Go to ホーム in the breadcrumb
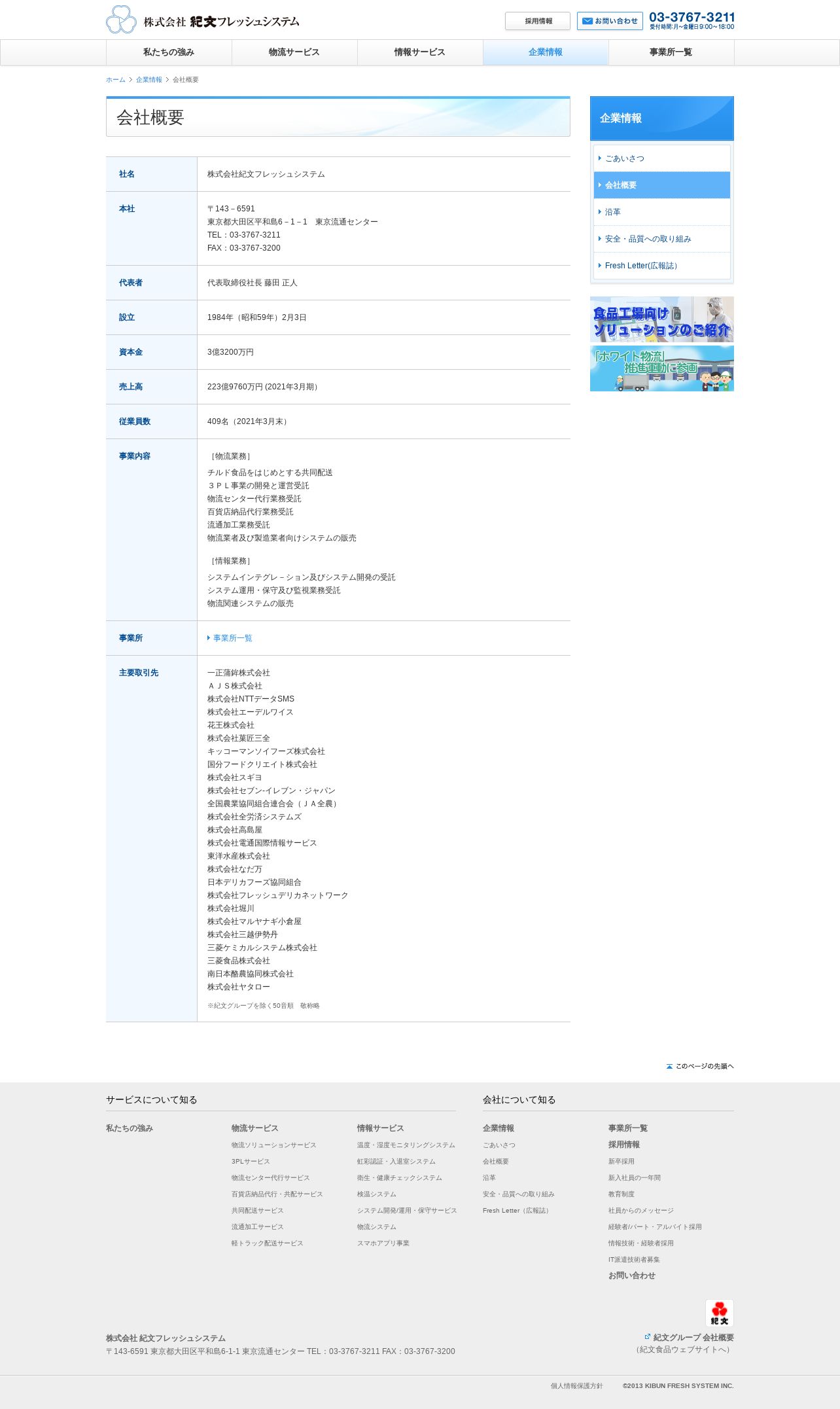 click(x=116, y=80)
